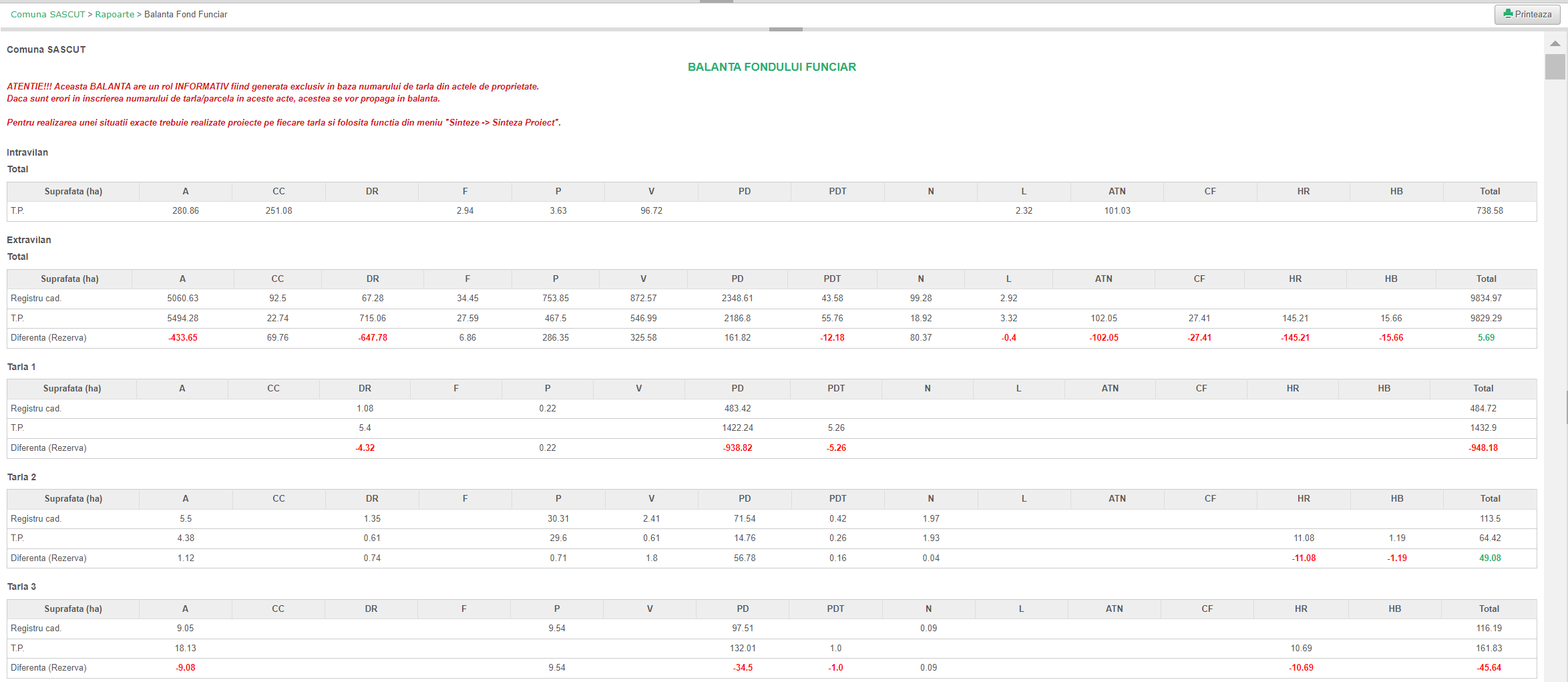Select the Tarla 3 difference total -45.64
Image resolution: width=1568 pixels, height=682 pixels.
click(1489, 668)
